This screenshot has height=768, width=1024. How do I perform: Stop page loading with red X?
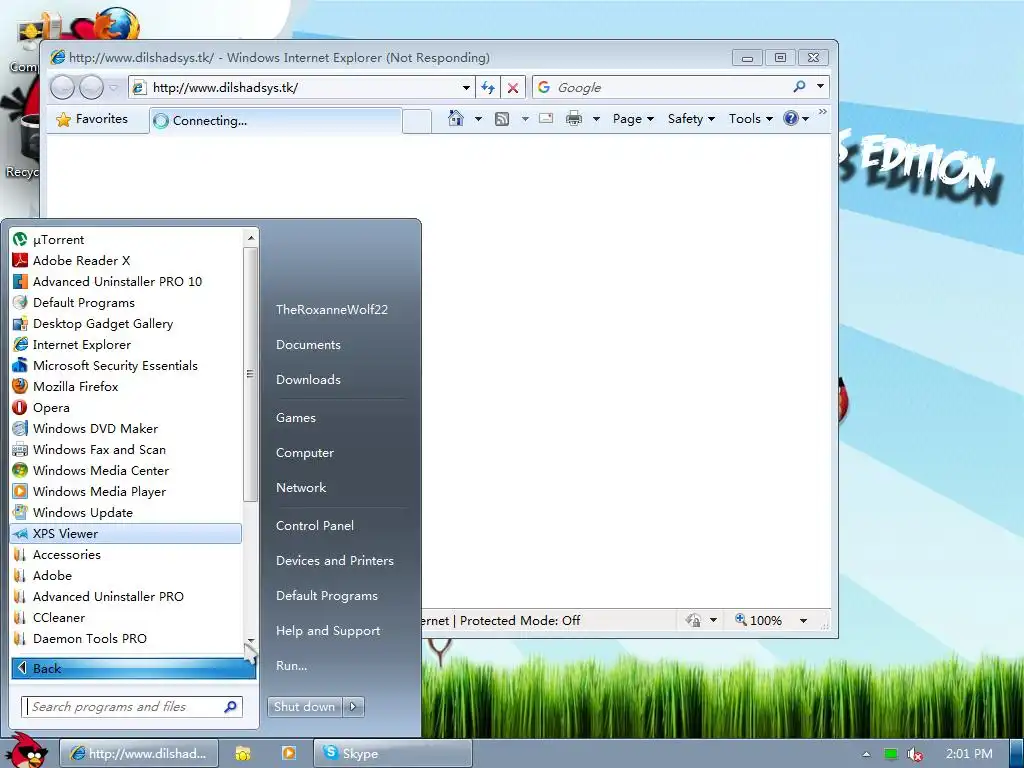coord(513,88)
